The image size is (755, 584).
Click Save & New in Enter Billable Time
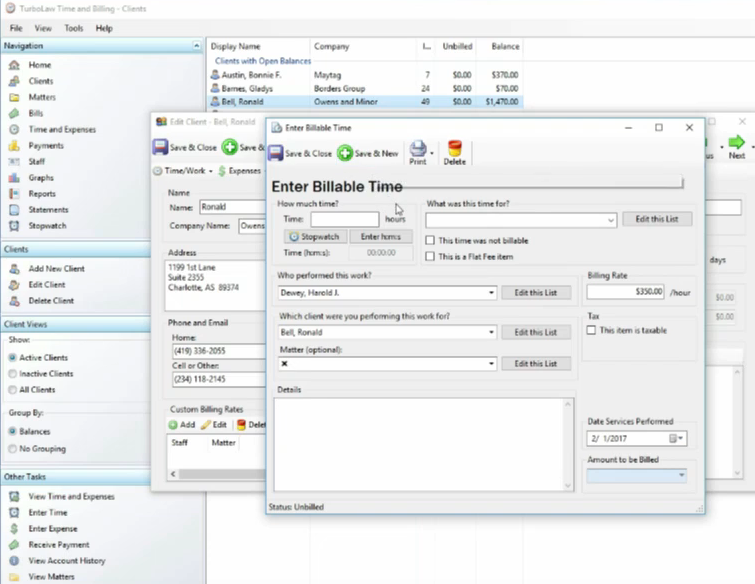tap(368, 154)
